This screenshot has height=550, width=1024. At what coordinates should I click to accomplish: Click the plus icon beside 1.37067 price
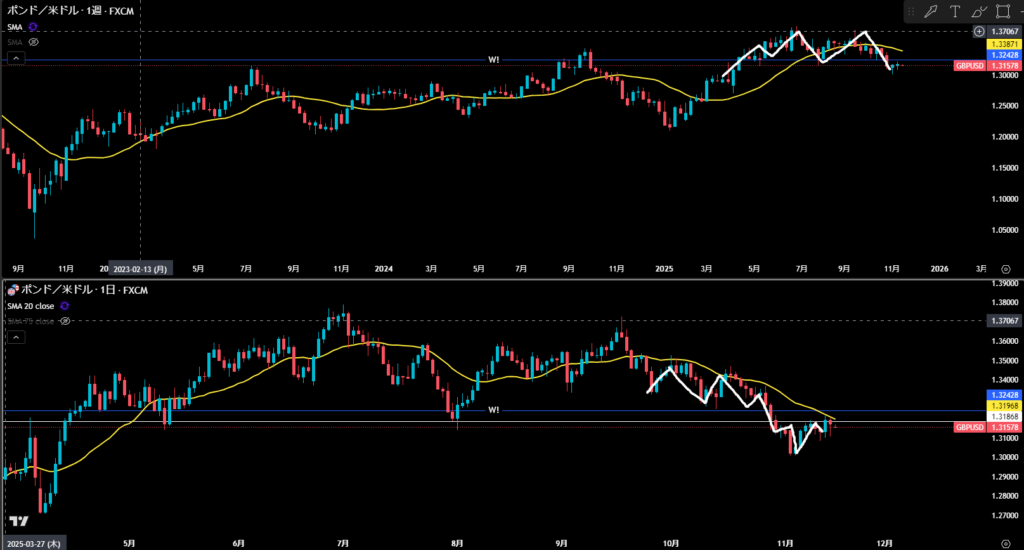pos(979,32)
